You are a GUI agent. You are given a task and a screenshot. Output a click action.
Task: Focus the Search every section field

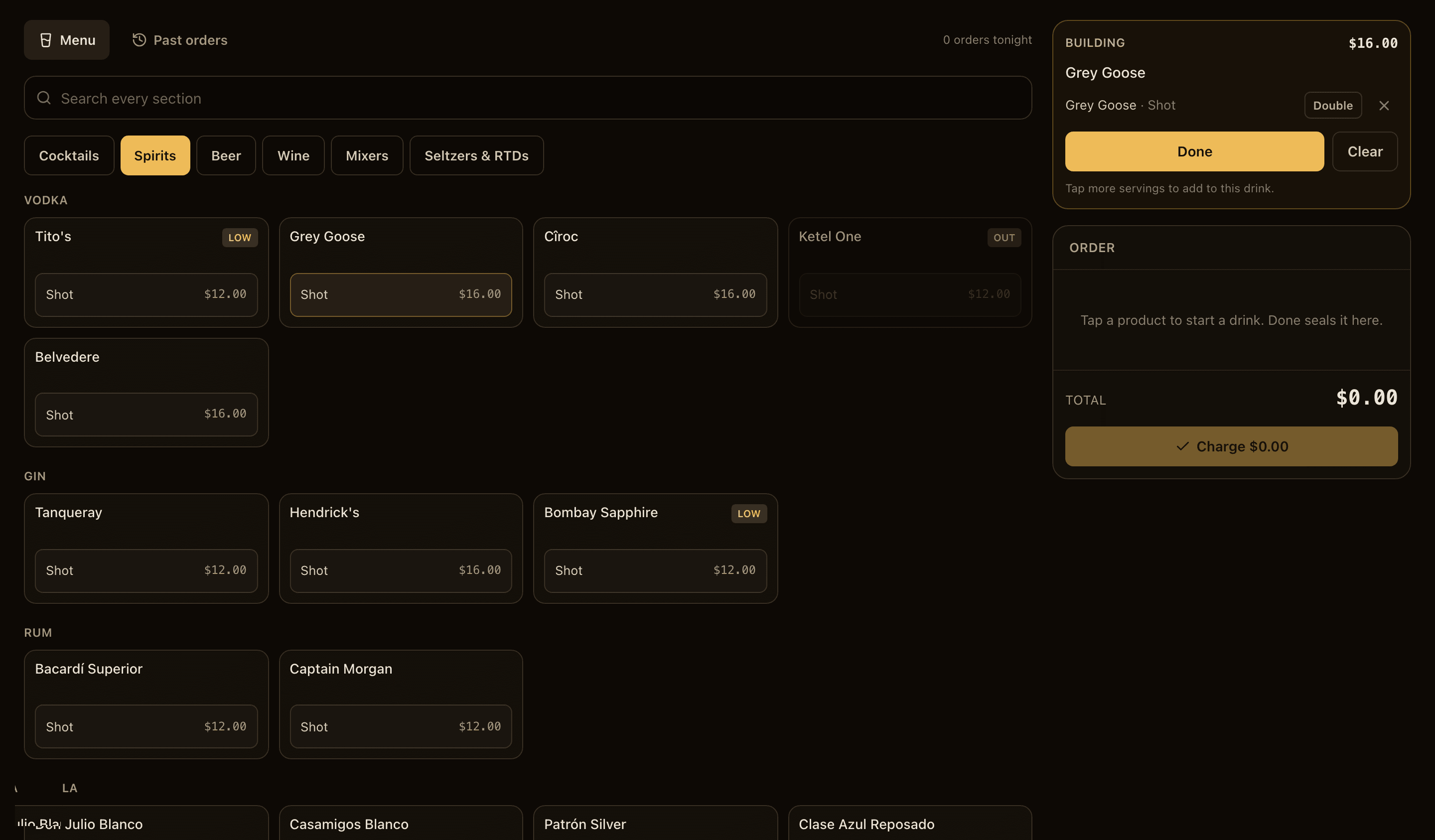[x=528, y=98]
